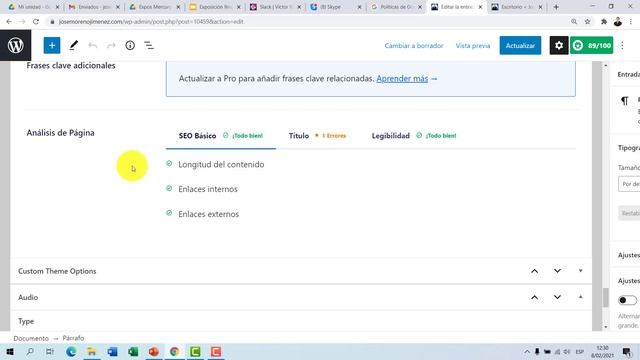Toggle the settings gear sidebar
Image resolution: width=640 pixels, height=360 pixels.
tap(559, 45)
